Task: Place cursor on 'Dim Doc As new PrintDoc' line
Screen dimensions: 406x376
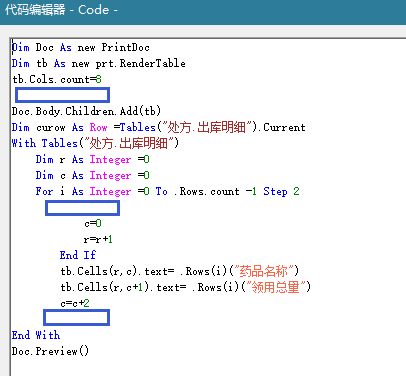Action: [x=81, y=48]
